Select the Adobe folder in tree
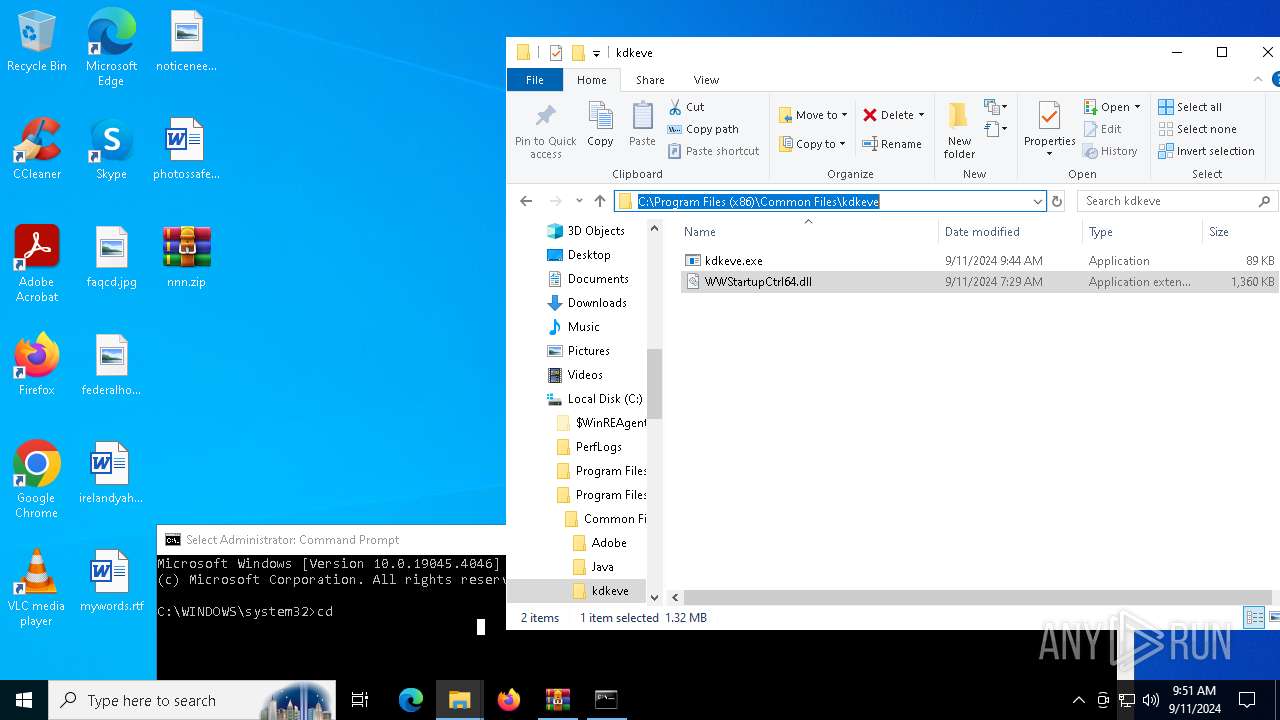1280x720 pixels. 608,543
